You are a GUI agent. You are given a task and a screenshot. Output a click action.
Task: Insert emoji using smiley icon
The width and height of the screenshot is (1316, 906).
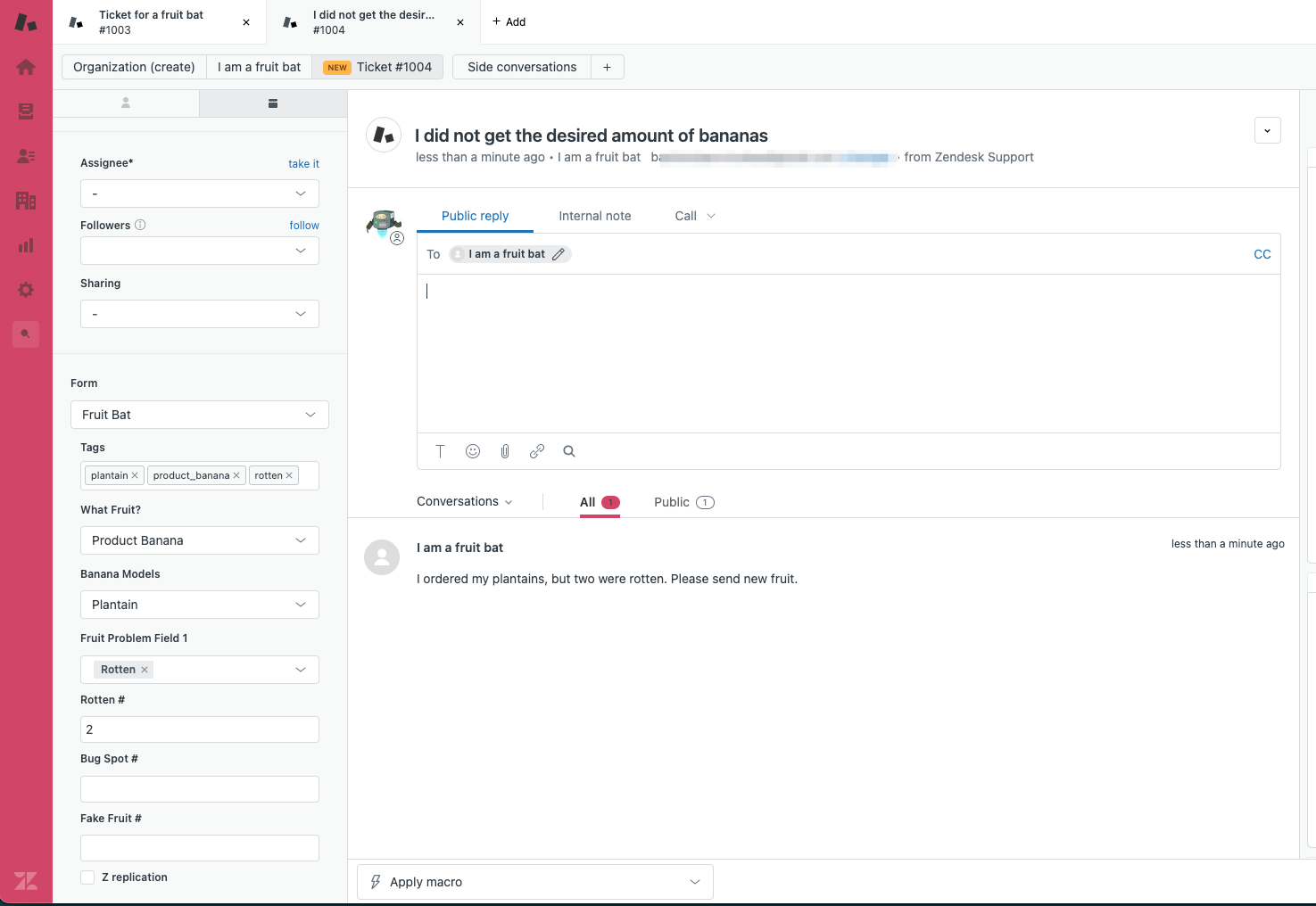point(473,451)
